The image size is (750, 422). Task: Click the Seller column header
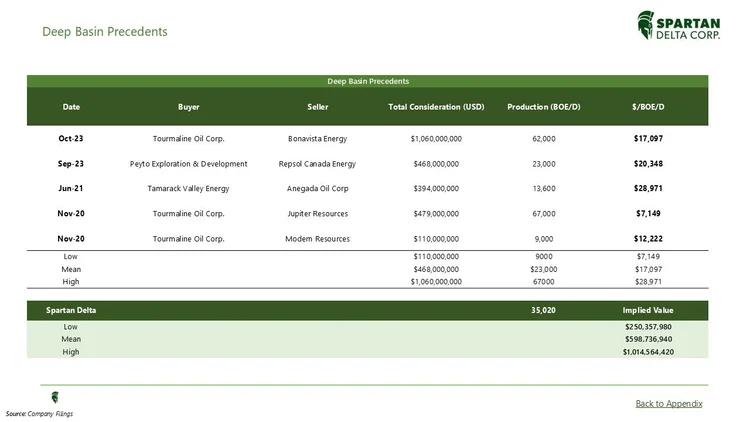pyautogui.click(x=318, y=107)
